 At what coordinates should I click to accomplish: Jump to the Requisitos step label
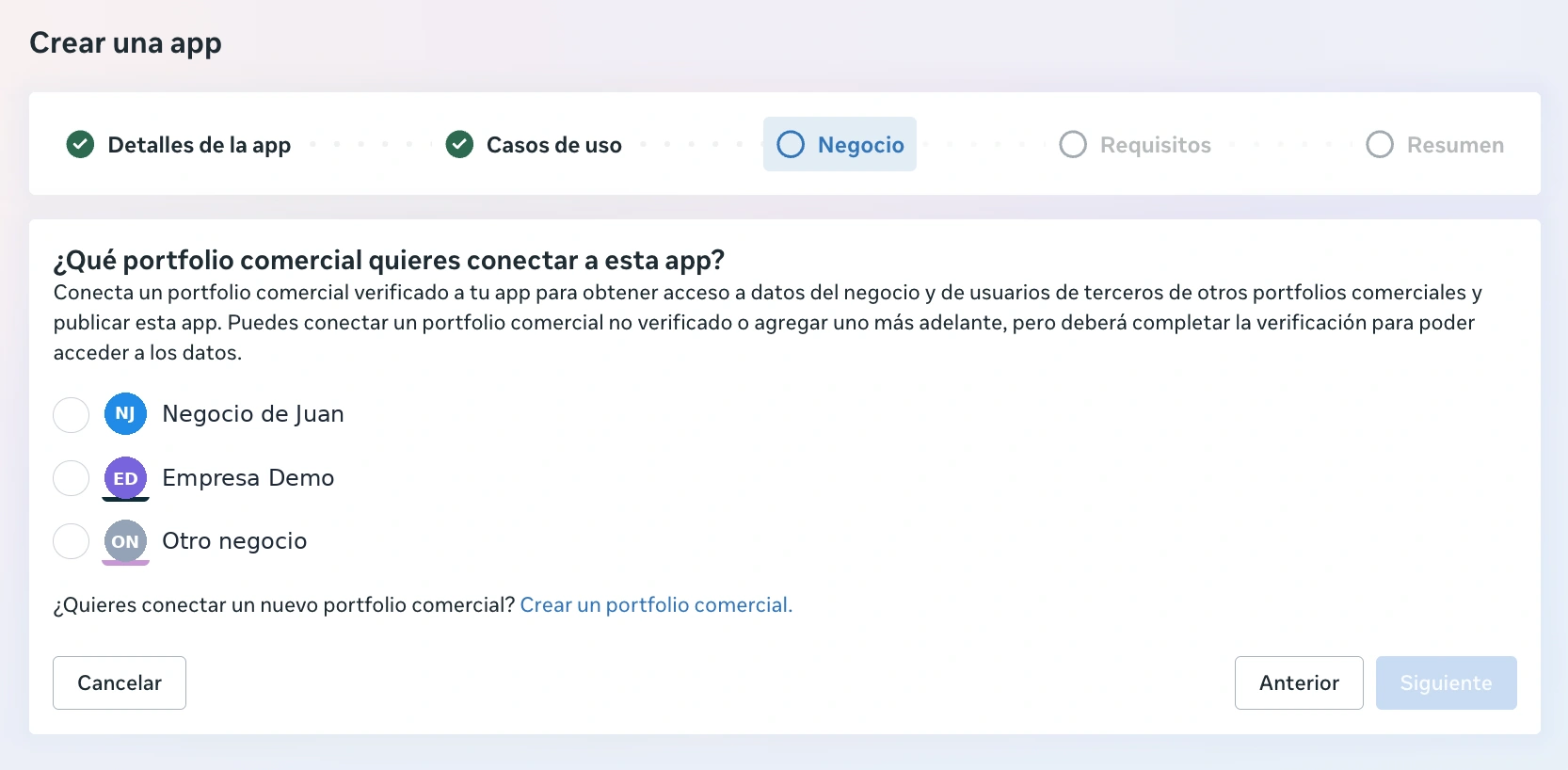[x=1156, y=145]
